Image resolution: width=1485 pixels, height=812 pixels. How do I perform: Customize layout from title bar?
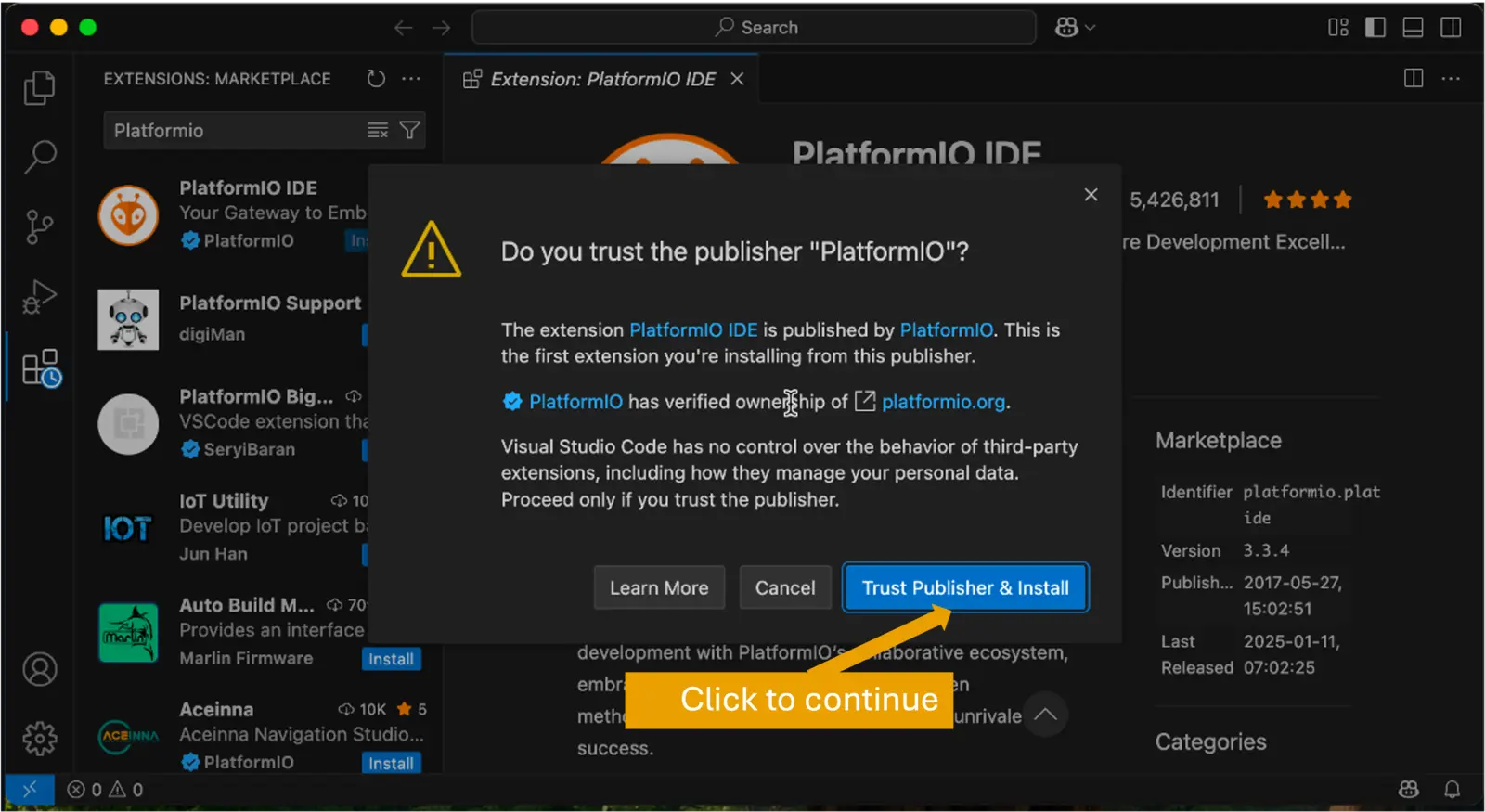pos(1338,28)
